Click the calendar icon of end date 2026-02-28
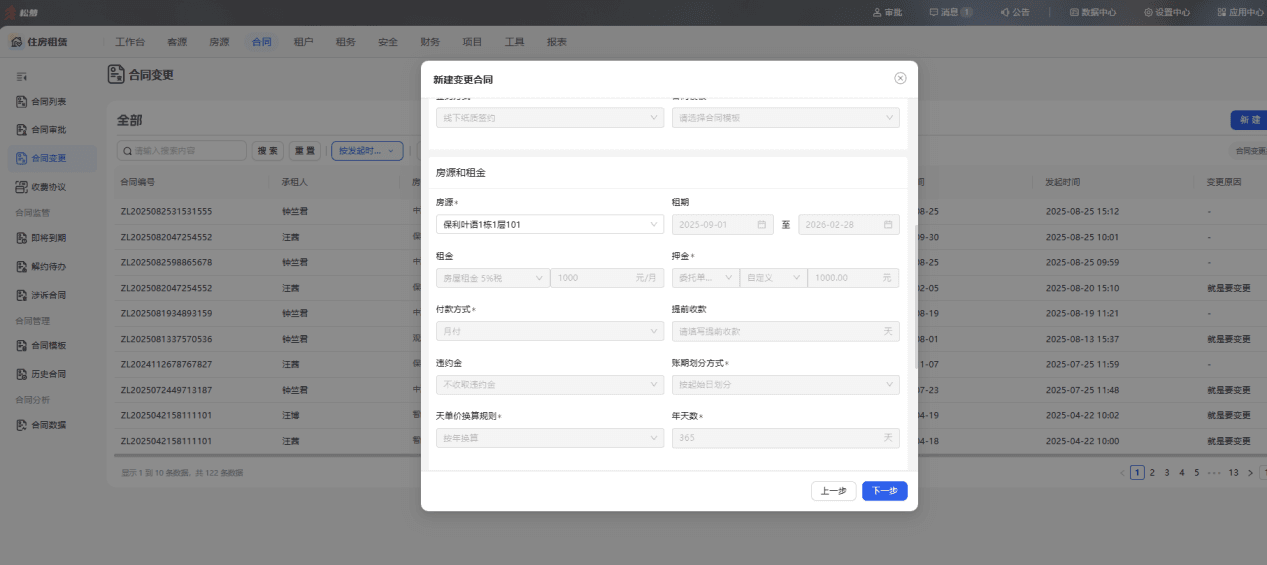 tap(887, 225)
